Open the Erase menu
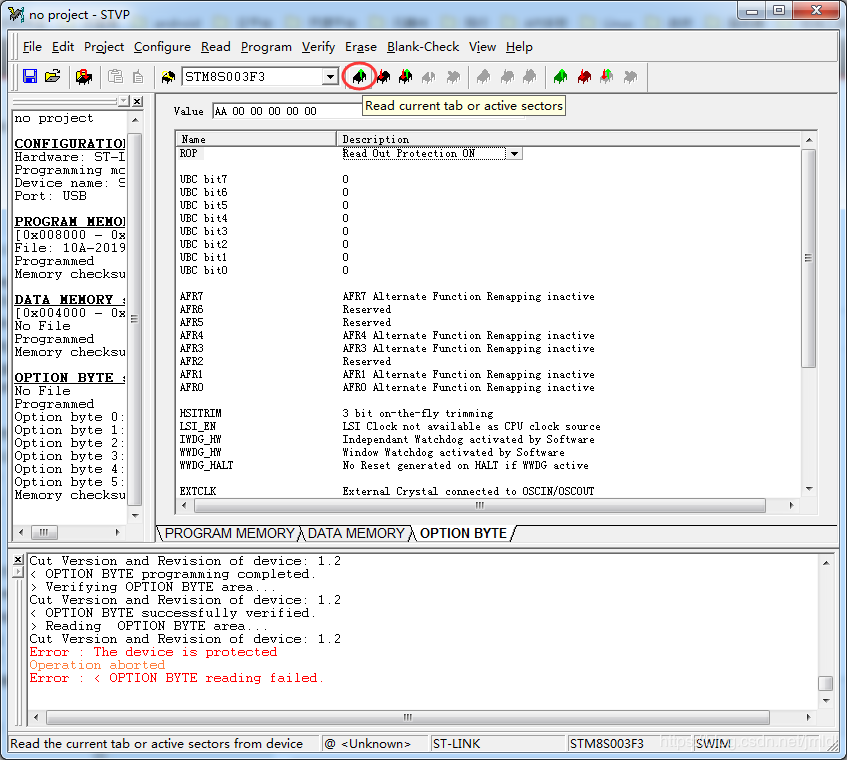Image resolution: width=847 pixels, height=760 pixels. tap(361, 47)
